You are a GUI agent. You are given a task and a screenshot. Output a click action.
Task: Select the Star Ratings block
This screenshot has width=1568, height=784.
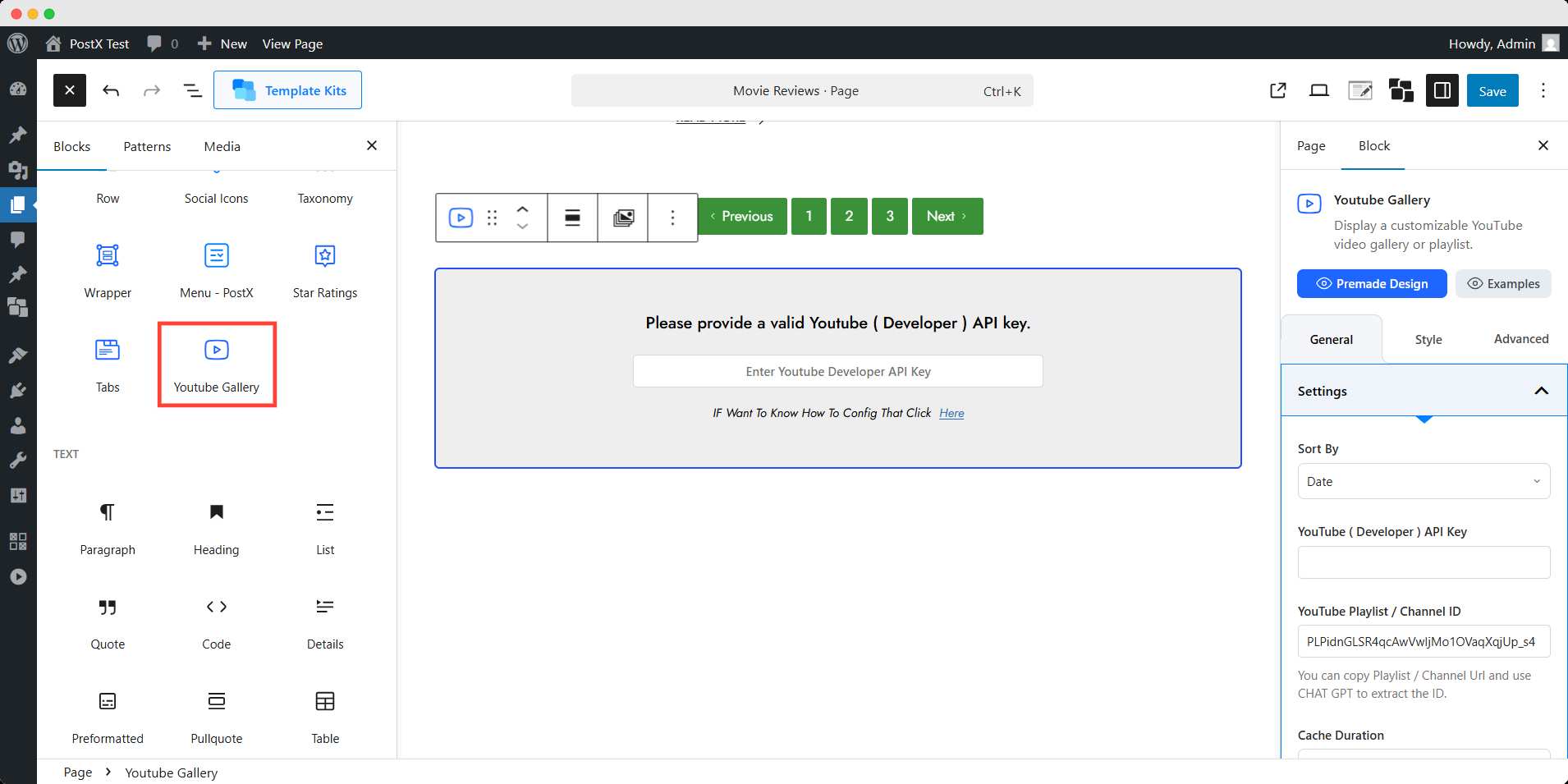point(325,270)
